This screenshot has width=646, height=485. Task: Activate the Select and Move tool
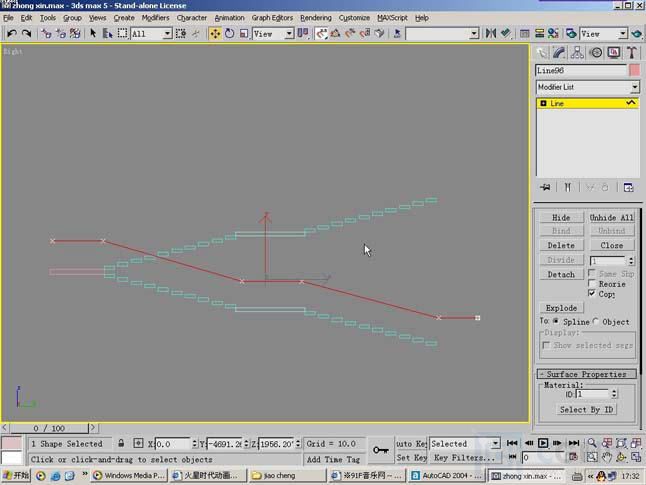click(215, 33)
